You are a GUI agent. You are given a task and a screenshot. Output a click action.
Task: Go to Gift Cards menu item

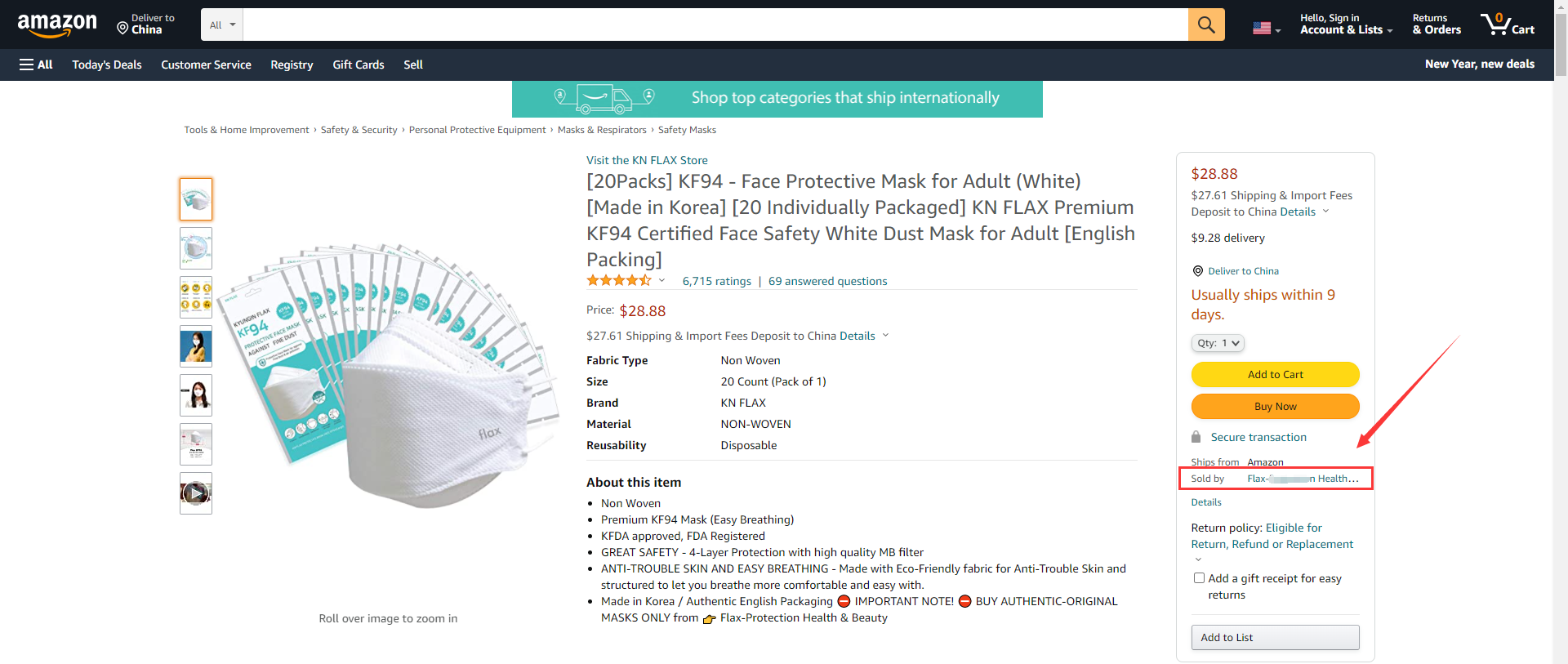tap(359, 65)
